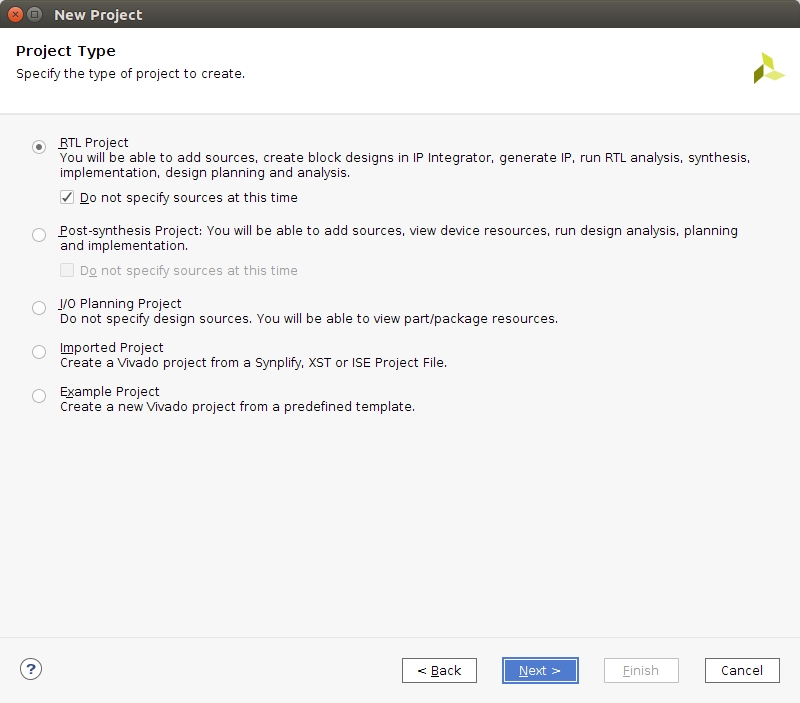
Task: Close the New Project dialog window
Action: (x=16, y=15)
